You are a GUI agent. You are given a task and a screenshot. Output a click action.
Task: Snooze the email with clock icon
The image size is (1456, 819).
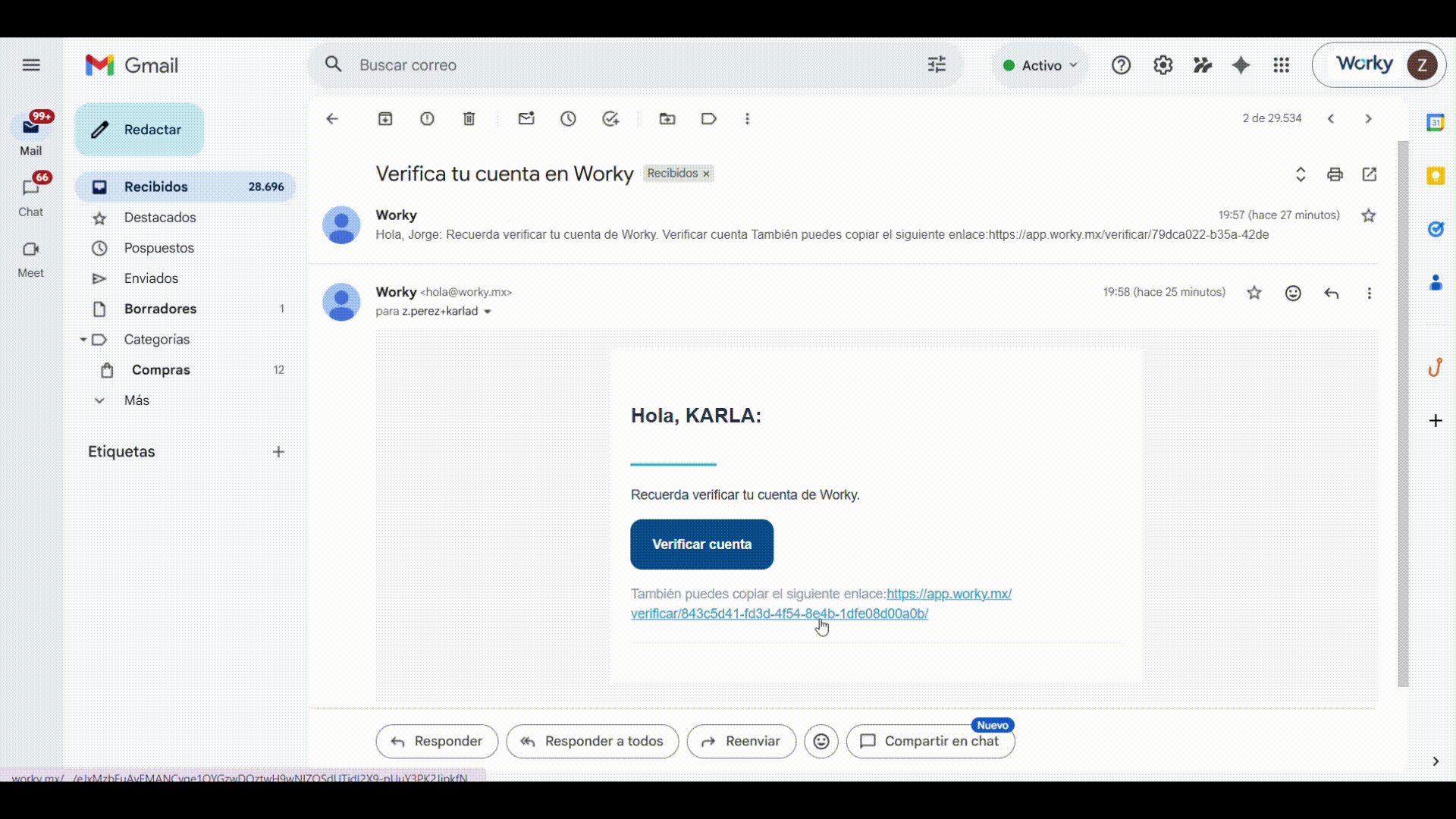pyautogui.click(x=569, y=119)
